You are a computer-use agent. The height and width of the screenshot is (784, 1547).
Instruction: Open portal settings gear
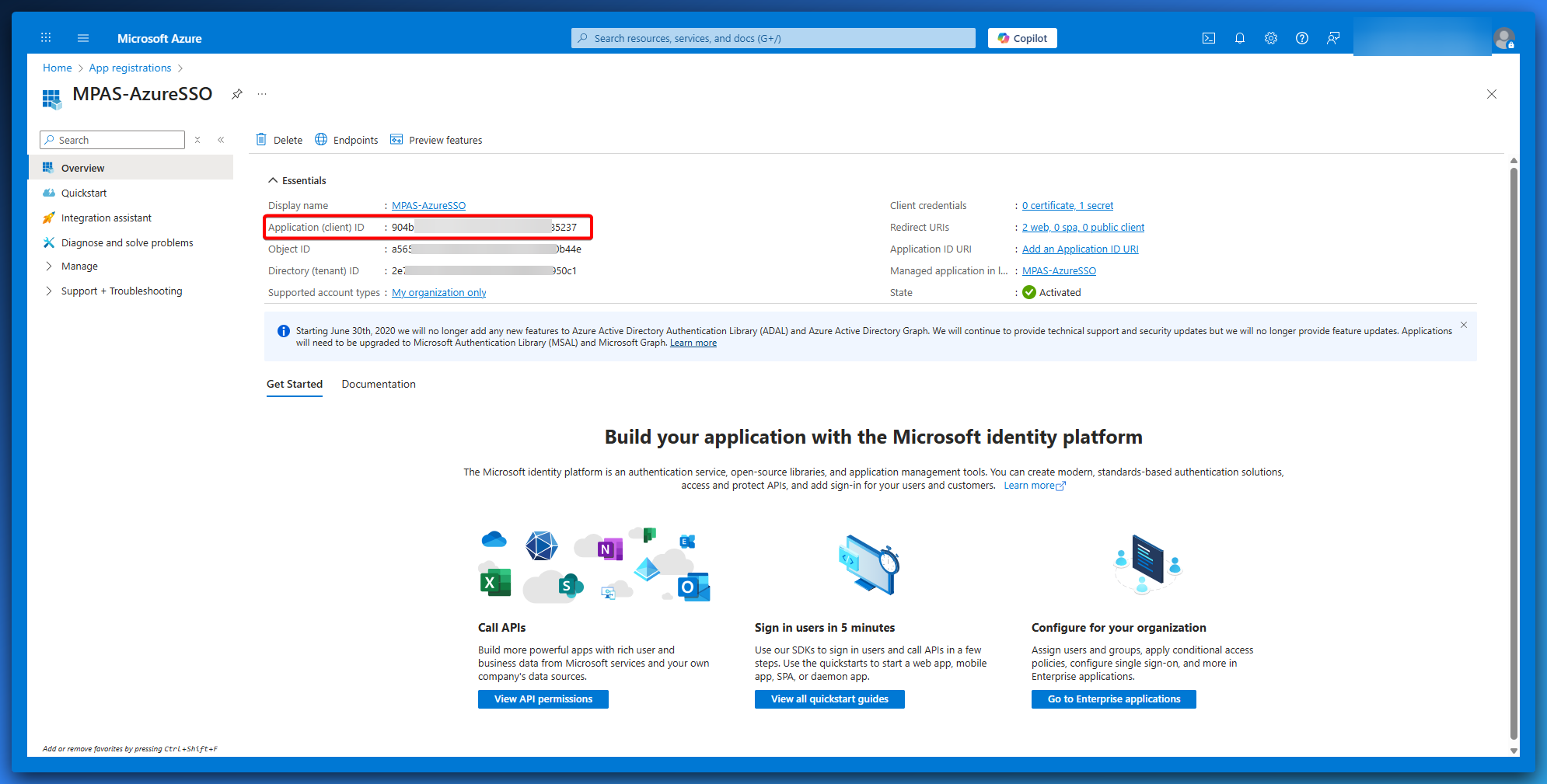(1271, 38)
